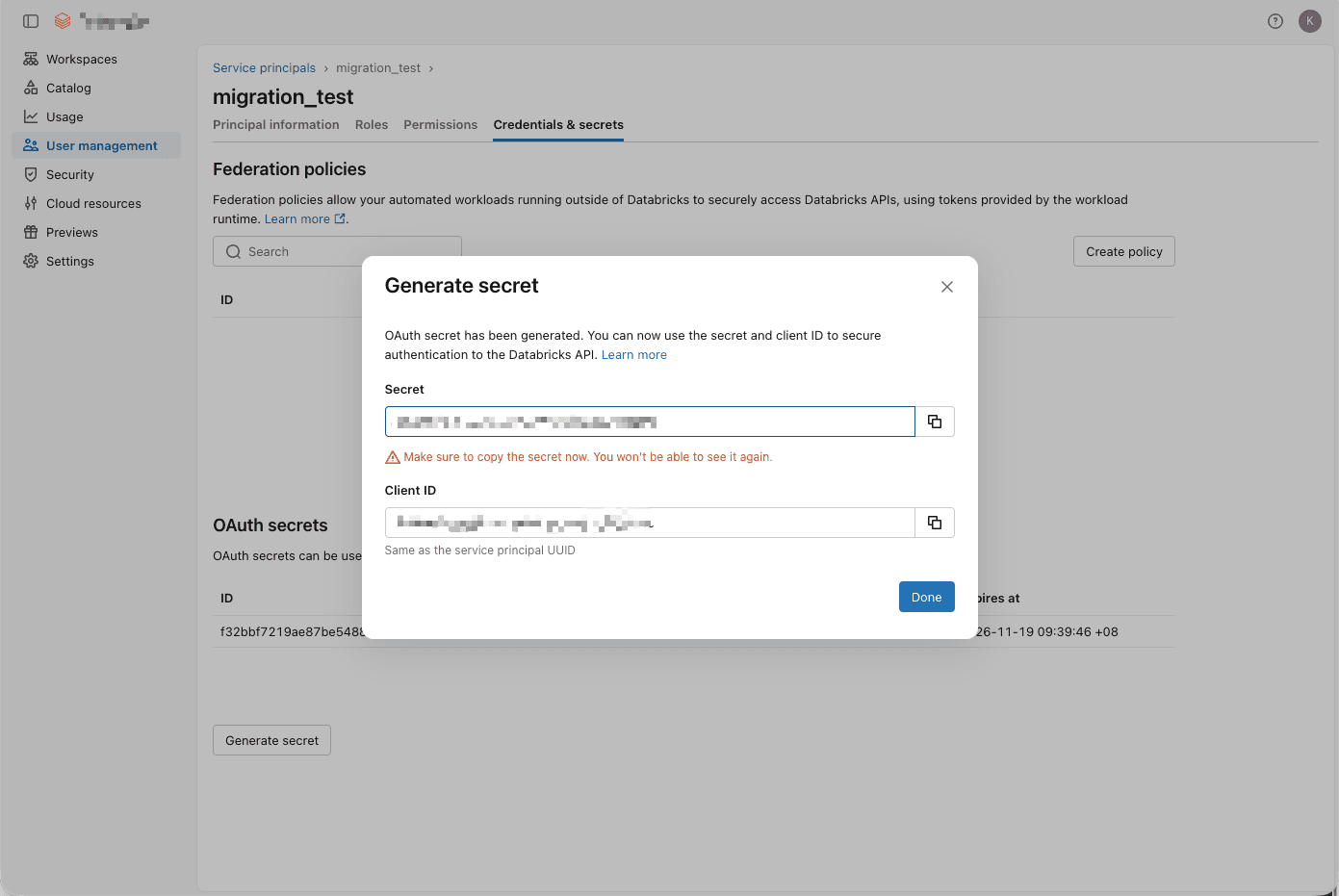Click the Previews gift icon
Viewport: 1339px width, 896px height.
point(31,232)
